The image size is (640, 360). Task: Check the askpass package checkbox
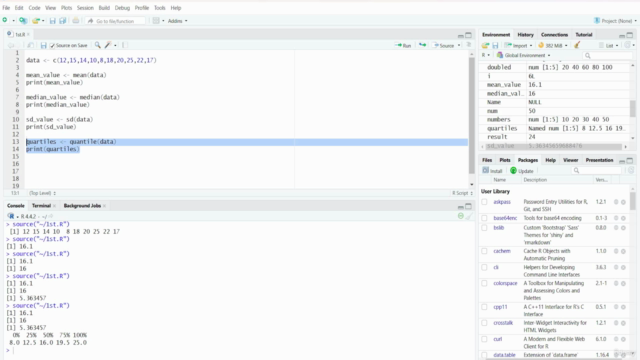tap(484, 202)
